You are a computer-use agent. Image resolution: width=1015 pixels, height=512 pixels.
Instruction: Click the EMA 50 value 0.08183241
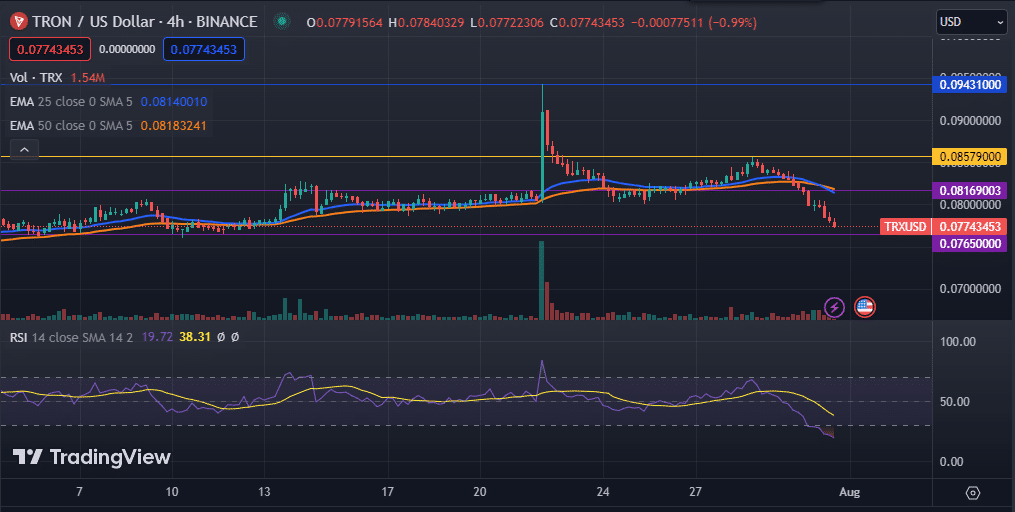173,126
